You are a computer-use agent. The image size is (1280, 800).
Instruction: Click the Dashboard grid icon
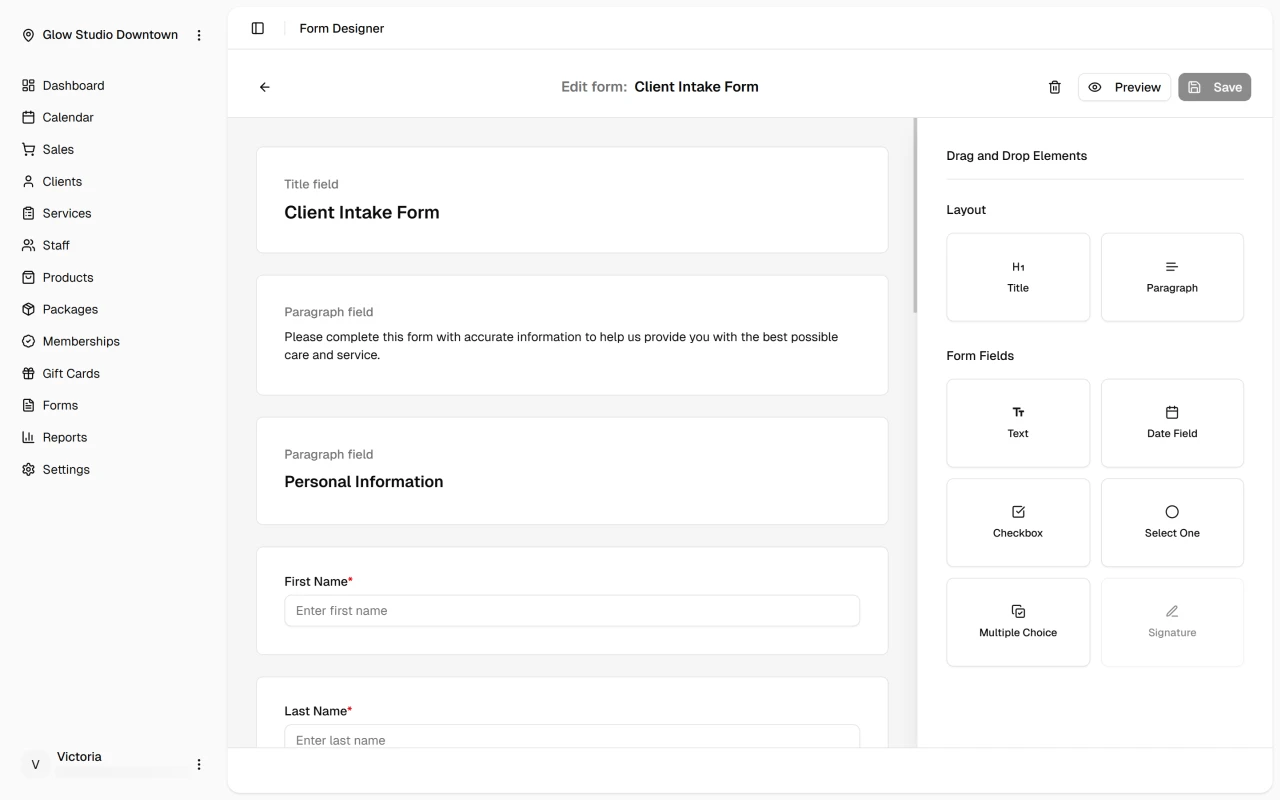pos(28,86)
